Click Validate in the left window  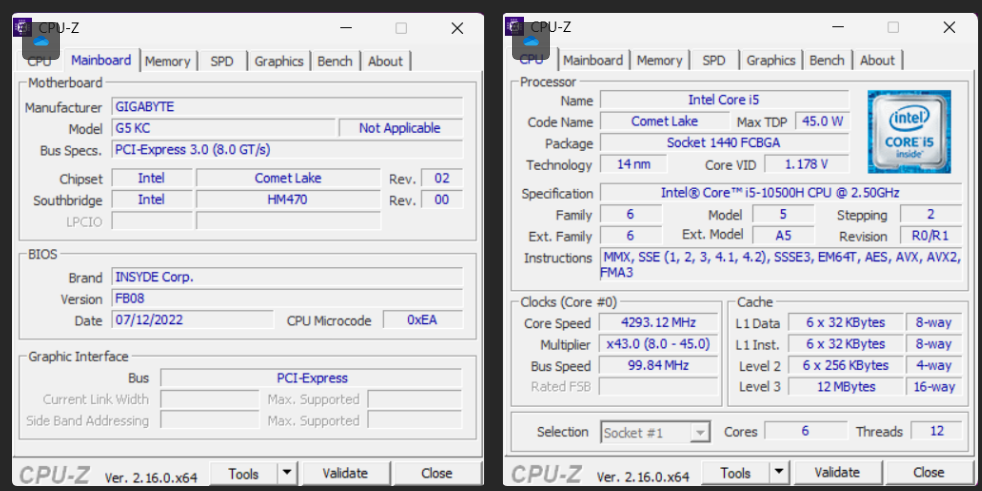(345, 473)
